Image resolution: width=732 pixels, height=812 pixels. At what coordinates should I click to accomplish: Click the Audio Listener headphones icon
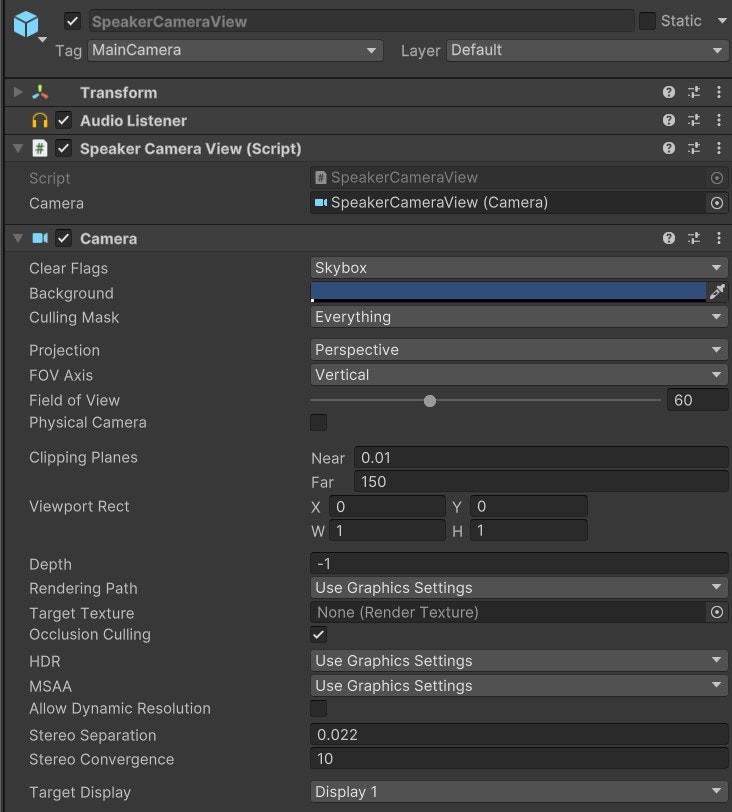pyautogui.click(x=40, y=121)
